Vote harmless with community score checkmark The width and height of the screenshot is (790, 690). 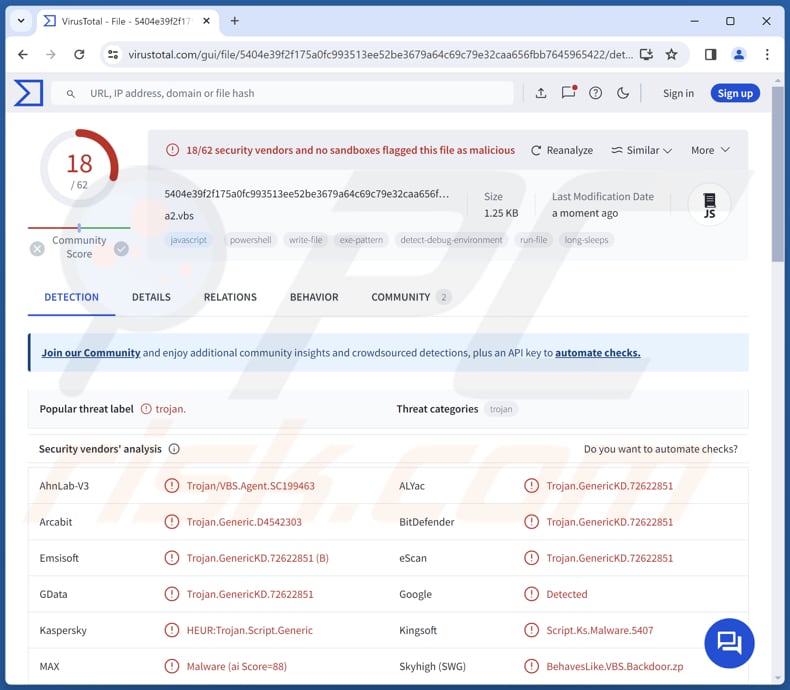(x=121, y=248)
